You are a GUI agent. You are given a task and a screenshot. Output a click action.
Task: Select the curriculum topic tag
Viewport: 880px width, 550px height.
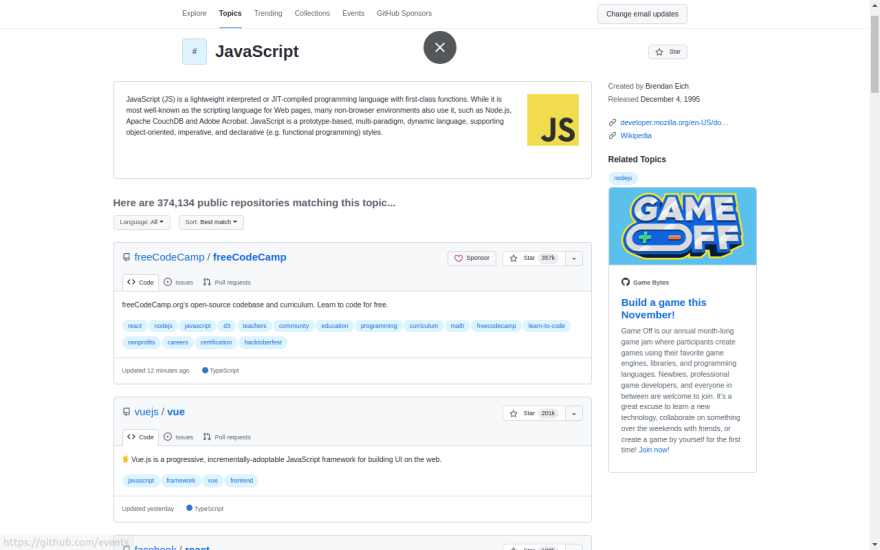[424, 326]
